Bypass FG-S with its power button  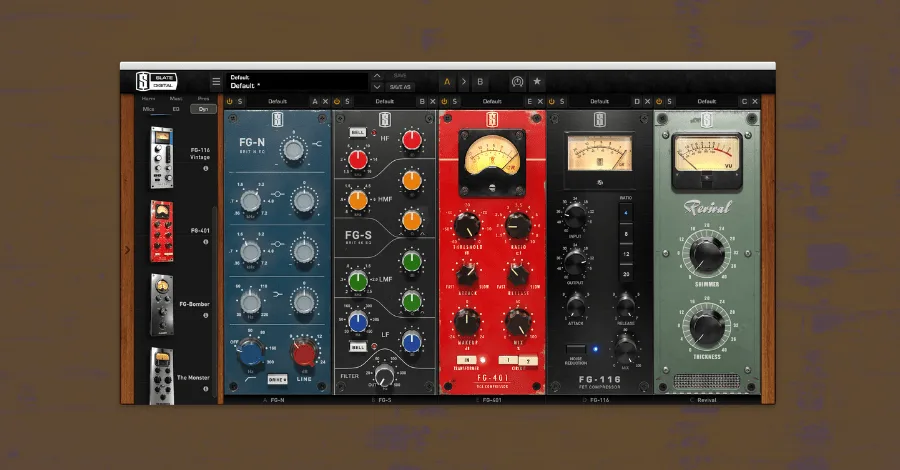[337, 102]
